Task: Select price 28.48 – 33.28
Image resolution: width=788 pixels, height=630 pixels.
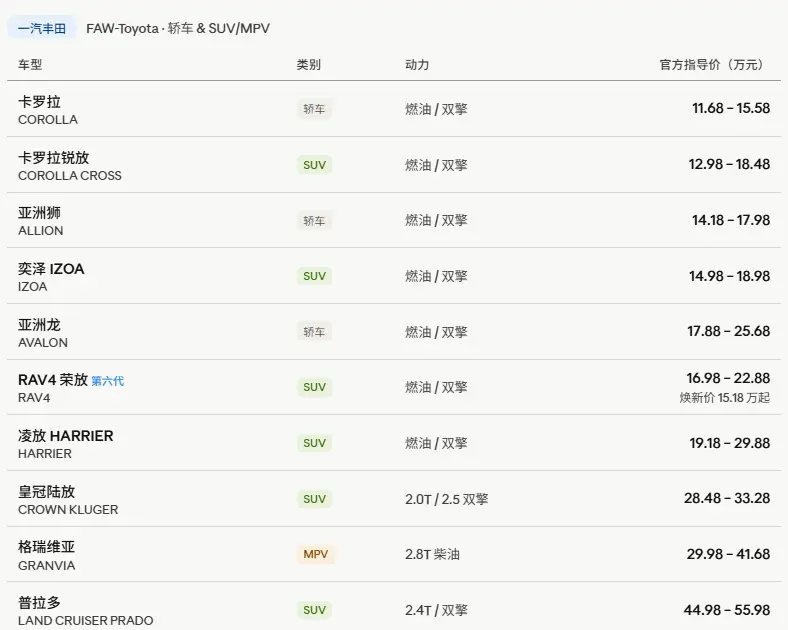Action: [727, 498]
